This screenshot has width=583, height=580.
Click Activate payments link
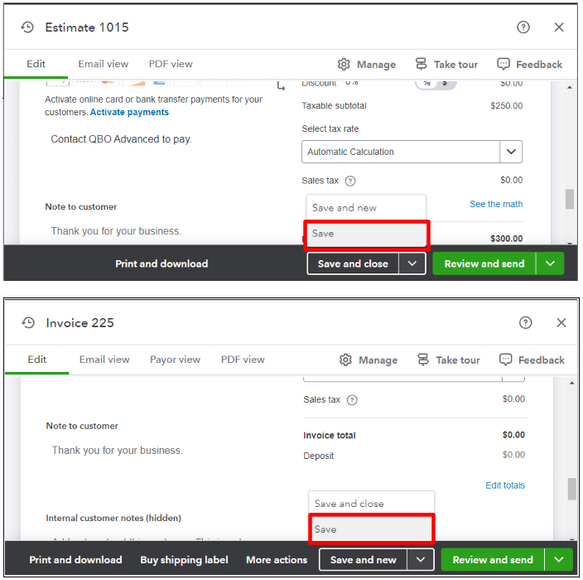coord(129,112)
